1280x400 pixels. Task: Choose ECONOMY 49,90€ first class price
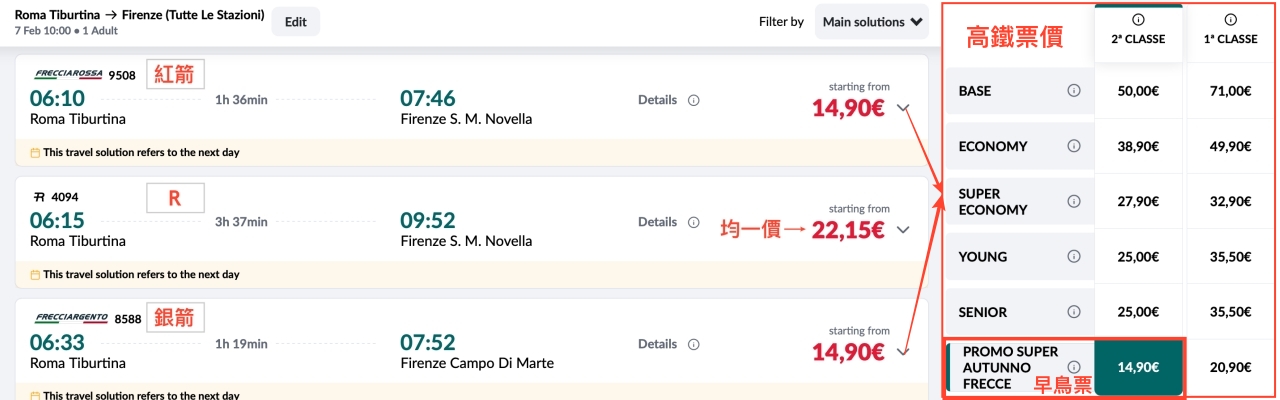1229,146
